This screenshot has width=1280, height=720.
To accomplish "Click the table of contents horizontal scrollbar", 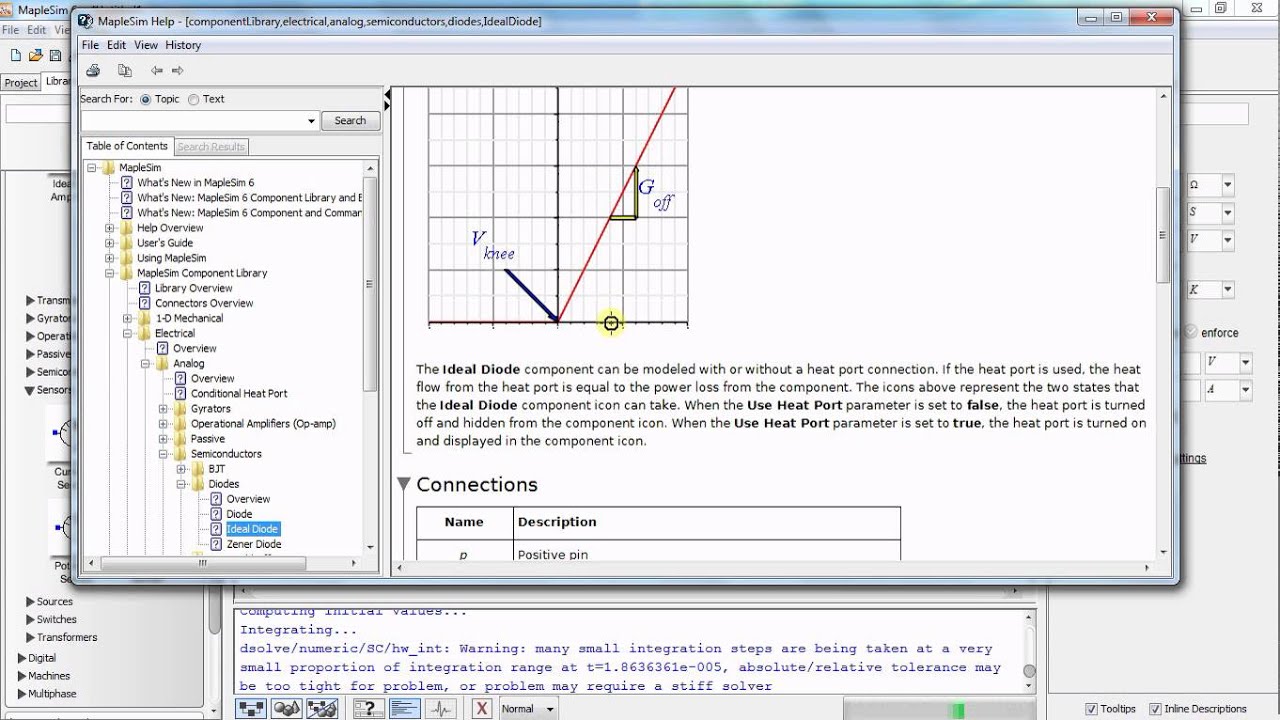I will pos(202,562).
